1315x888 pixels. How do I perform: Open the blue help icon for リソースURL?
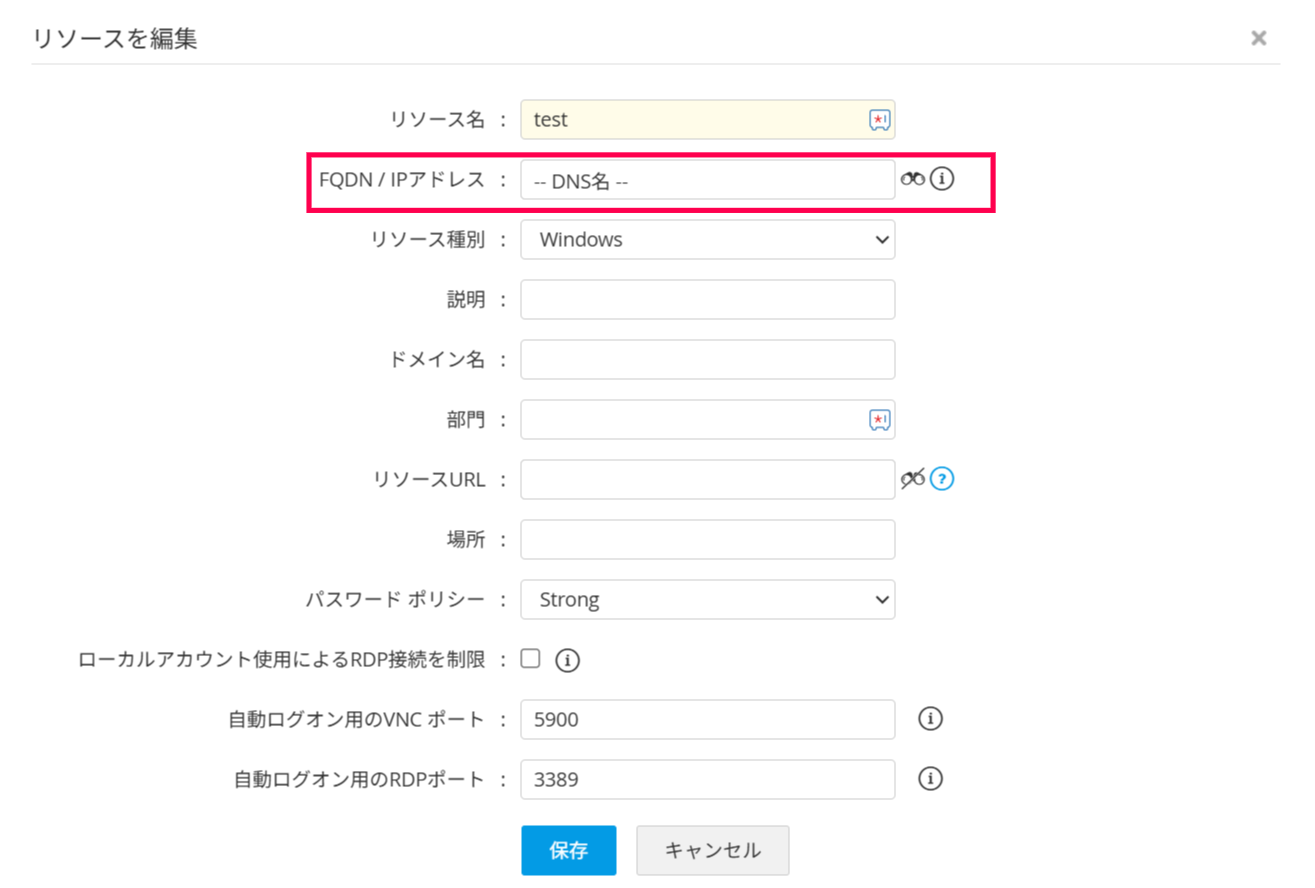tap(942, 479)
